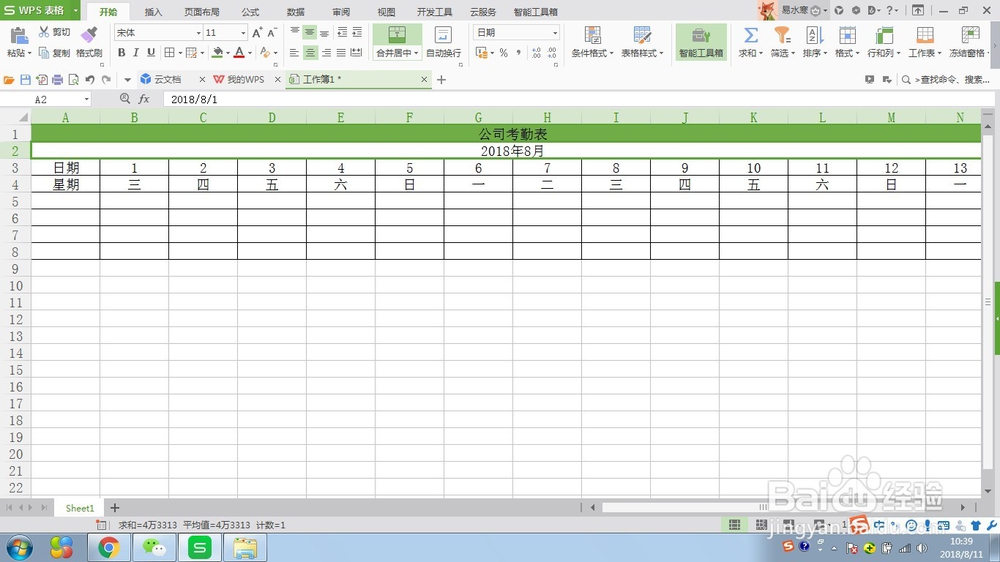
Task: Select the Sheet1 worksheet tab
Action: coord(80,508)
